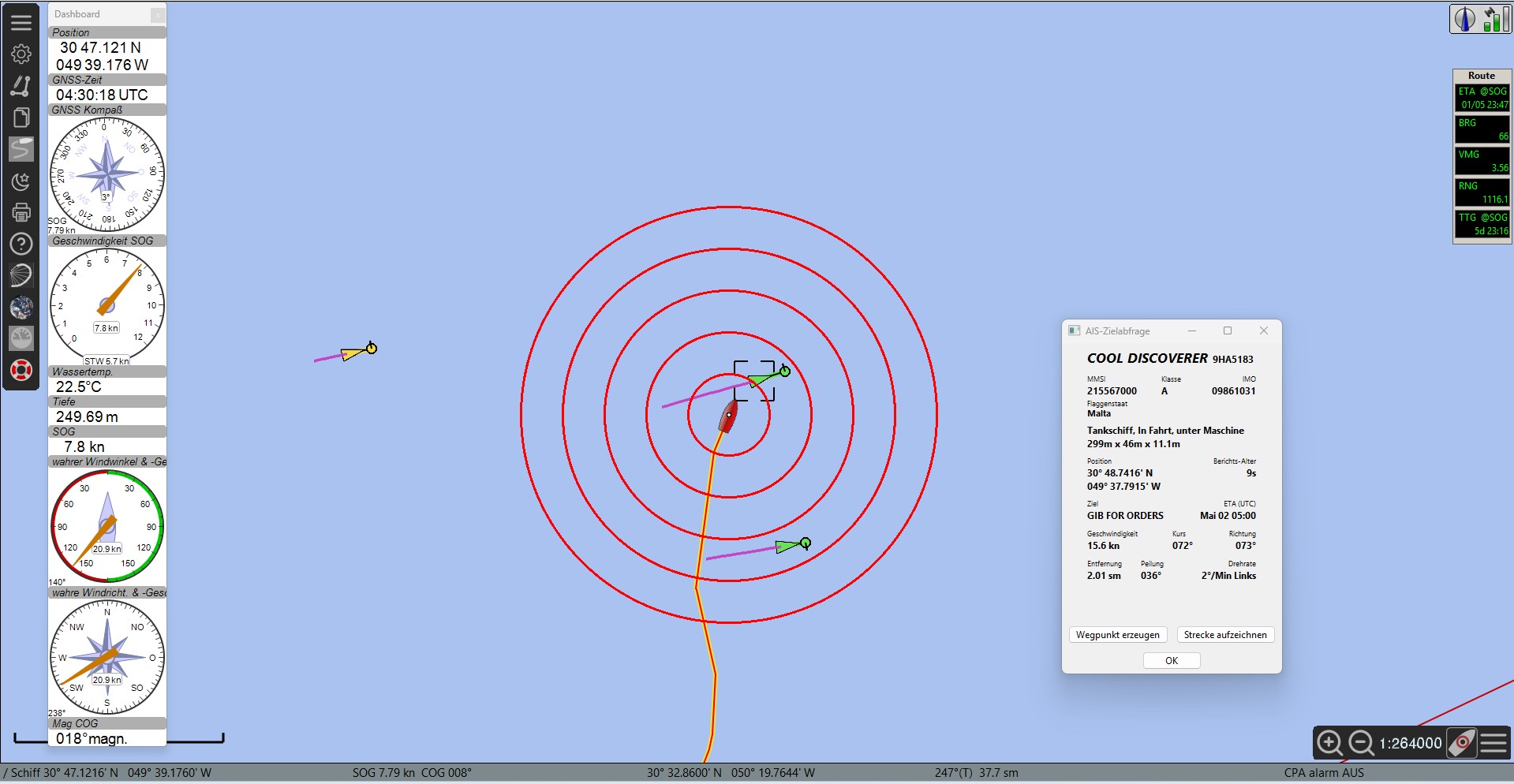The height and width of the screenshot is (784, 1514).
Task: Click the GNSS Kompaß compass dial
Action: 107,174
